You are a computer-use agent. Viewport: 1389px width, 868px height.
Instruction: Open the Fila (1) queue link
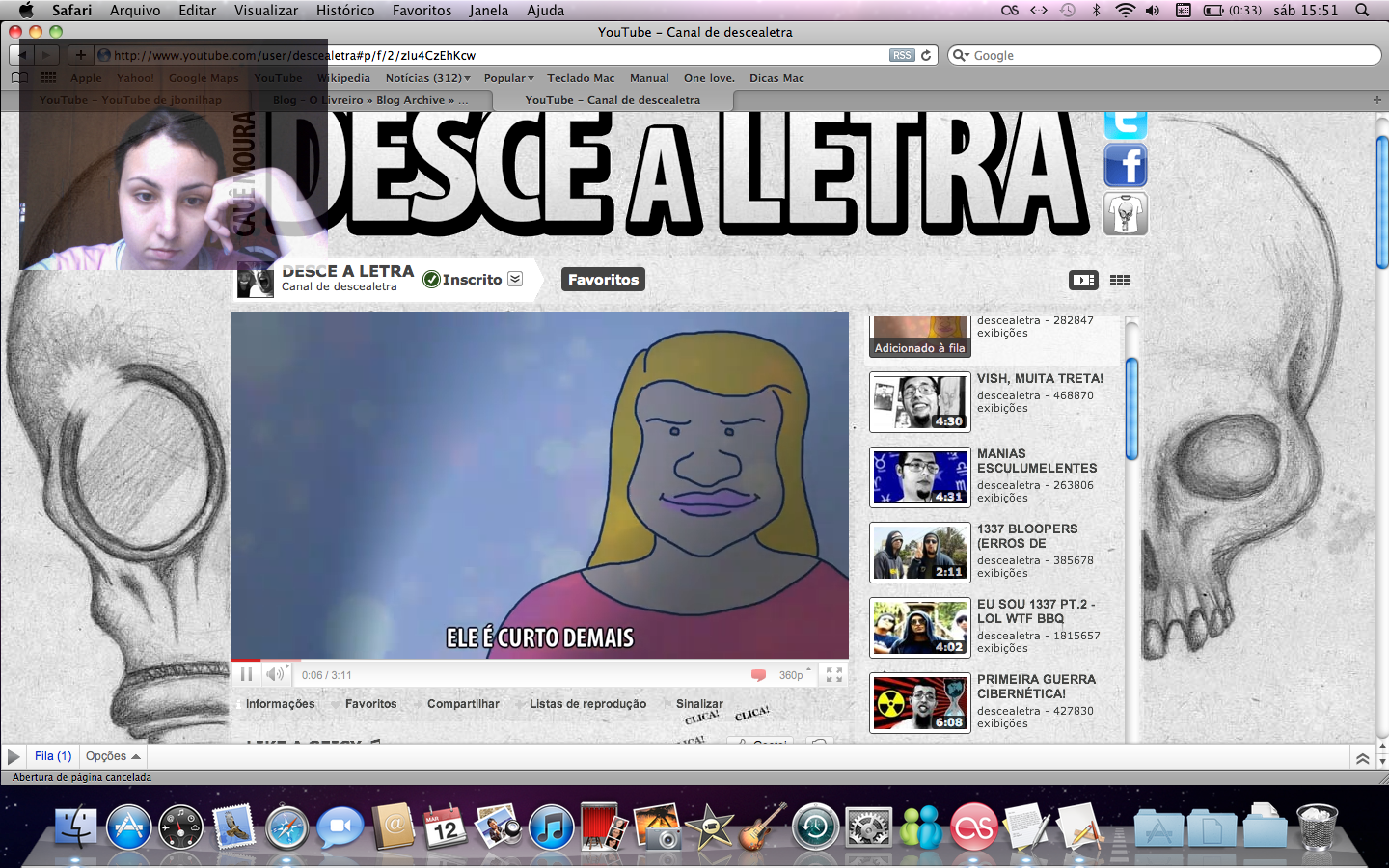[53, 756]
